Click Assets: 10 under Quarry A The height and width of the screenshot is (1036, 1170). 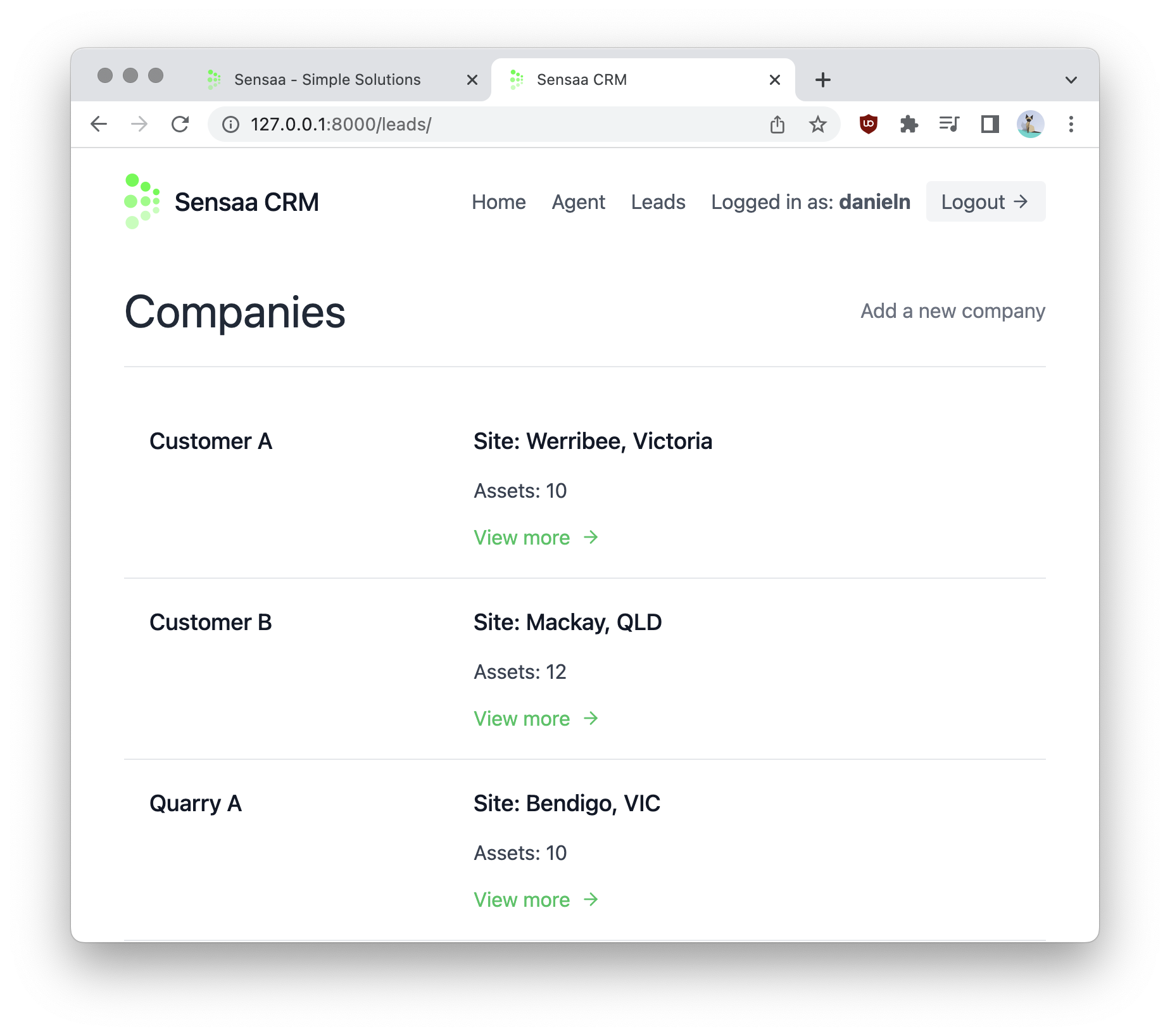[520, 853]
